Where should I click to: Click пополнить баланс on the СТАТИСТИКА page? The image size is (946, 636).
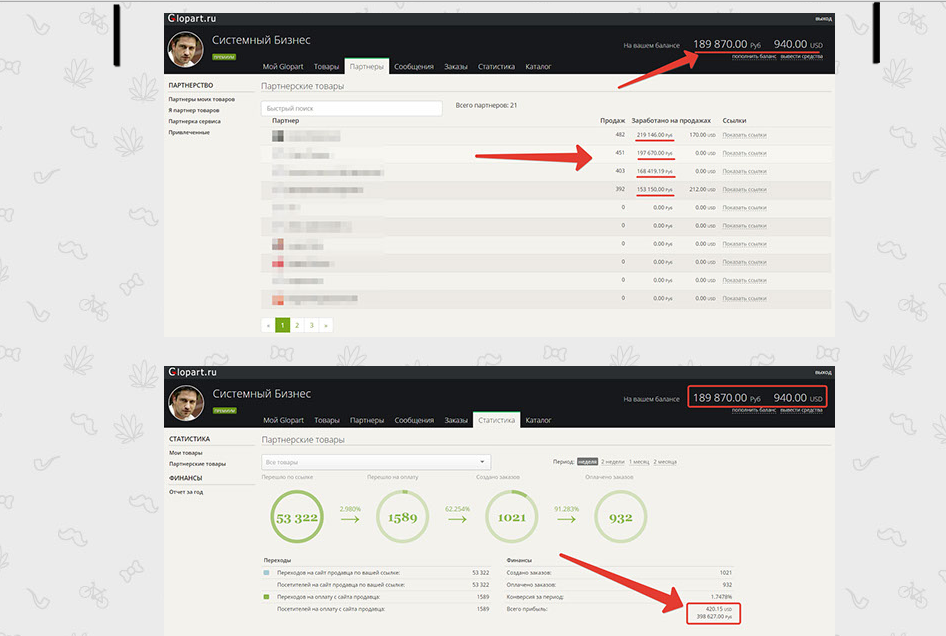754,410
